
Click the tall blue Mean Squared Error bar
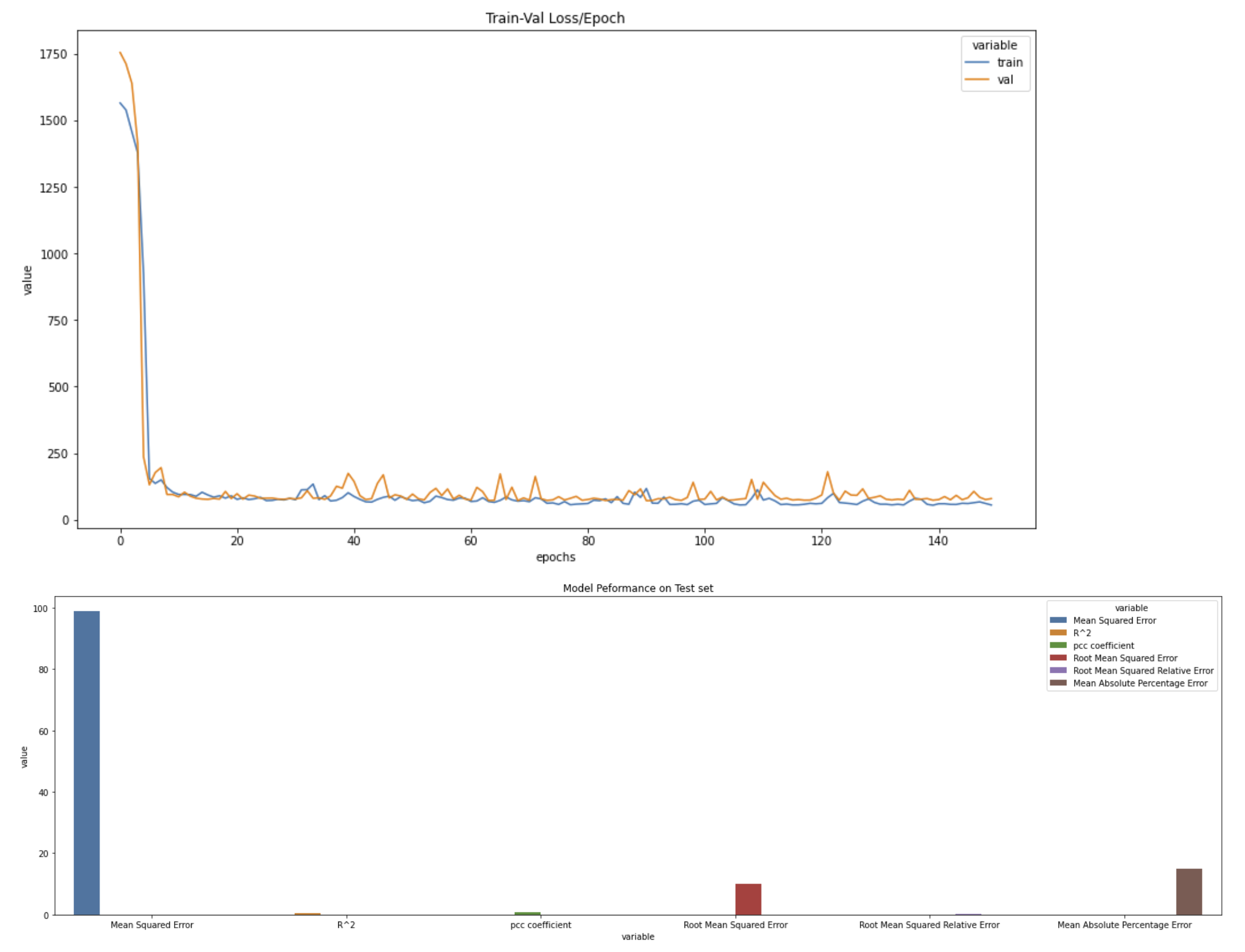pyautogui.click(x=87, y=763)
